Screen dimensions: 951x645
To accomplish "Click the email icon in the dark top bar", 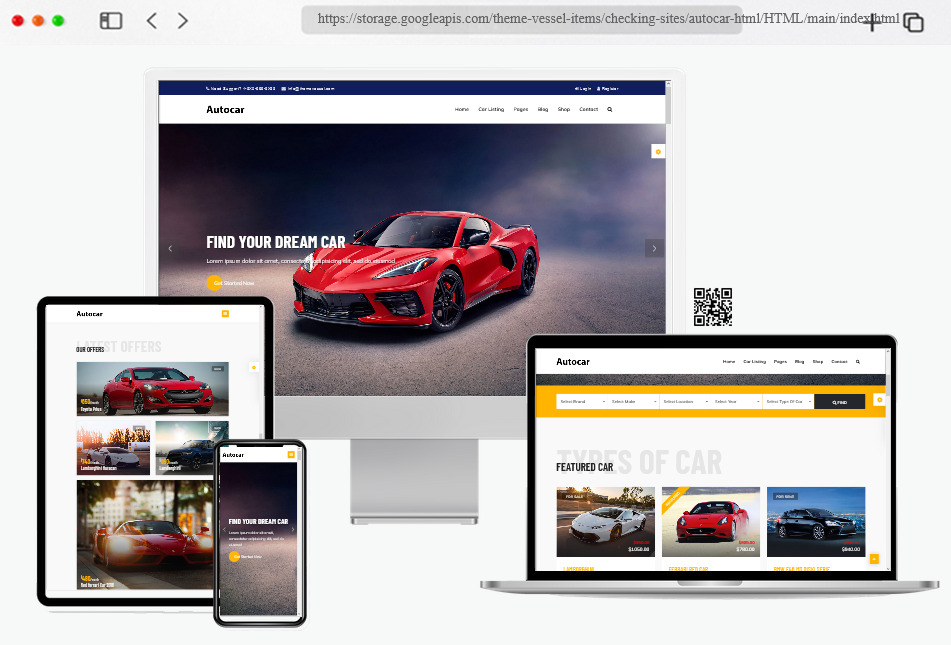I will [284, 87].
